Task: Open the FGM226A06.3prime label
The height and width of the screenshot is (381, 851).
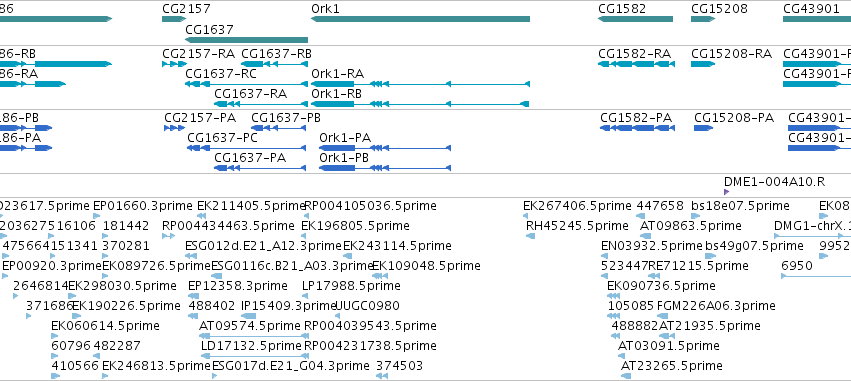Action: [x=716, y=306]
